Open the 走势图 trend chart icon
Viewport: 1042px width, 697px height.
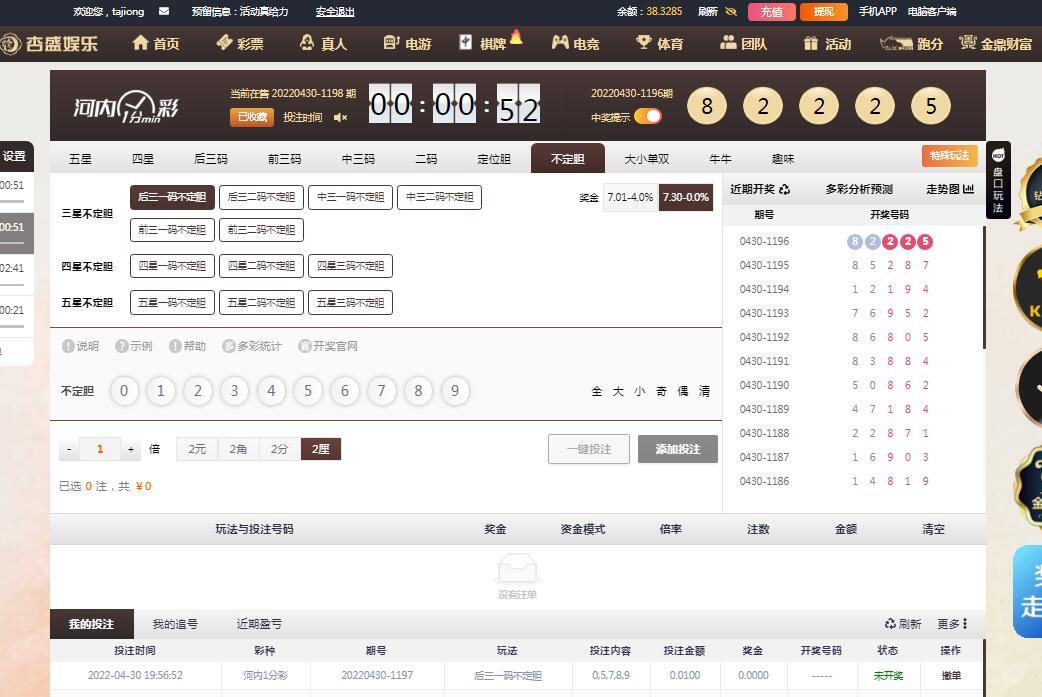click(x=968, y=189)
